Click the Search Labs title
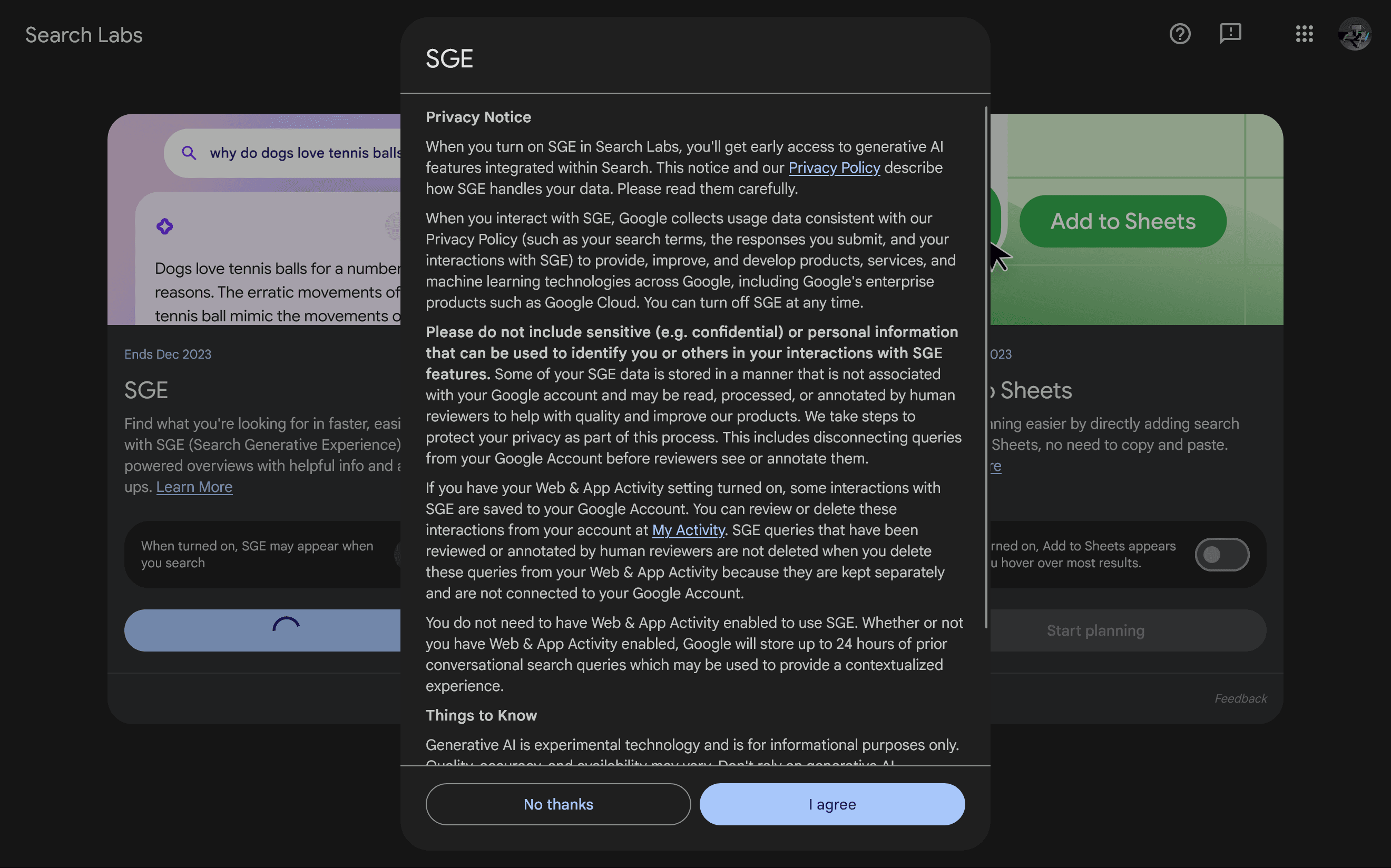The height and width of the screenshot is (868, 1391). tap(84, 35)
